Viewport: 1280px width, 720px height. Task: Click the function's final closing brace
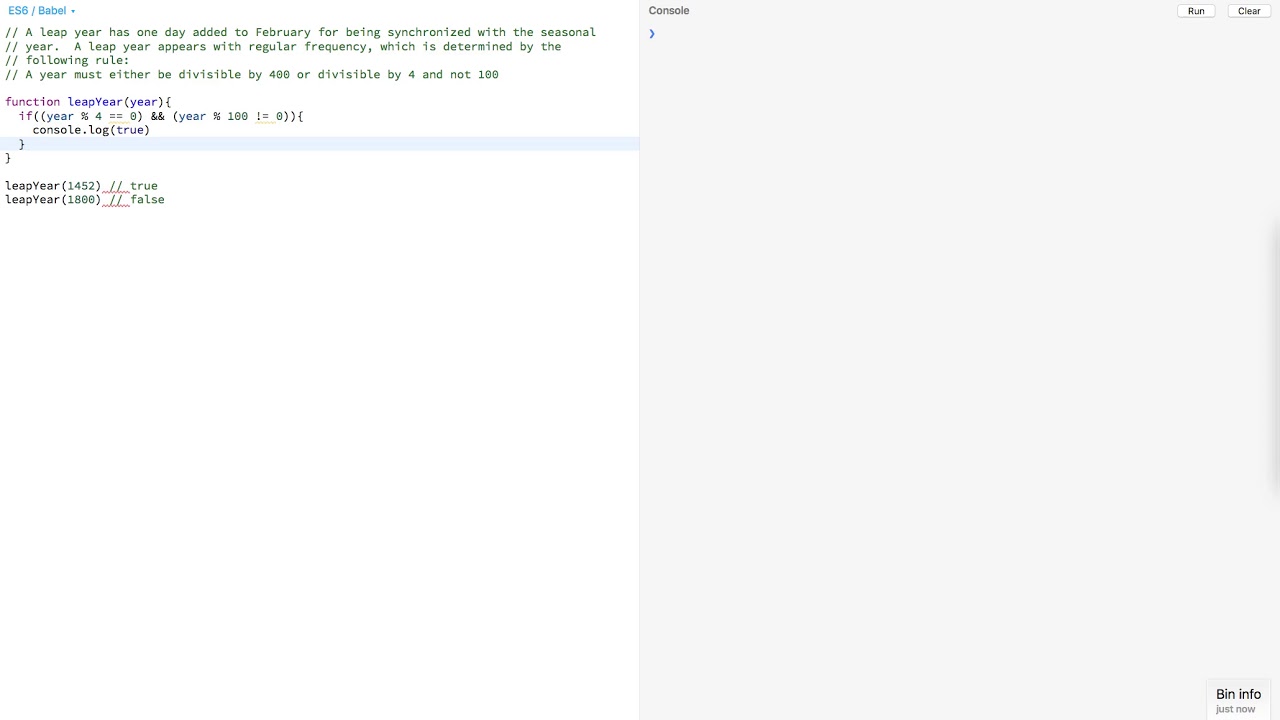point(8,158)
